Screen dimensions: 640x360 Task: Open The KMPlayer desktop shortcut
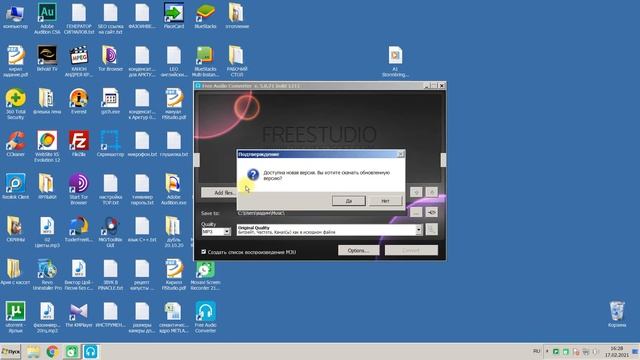(78, 314)
